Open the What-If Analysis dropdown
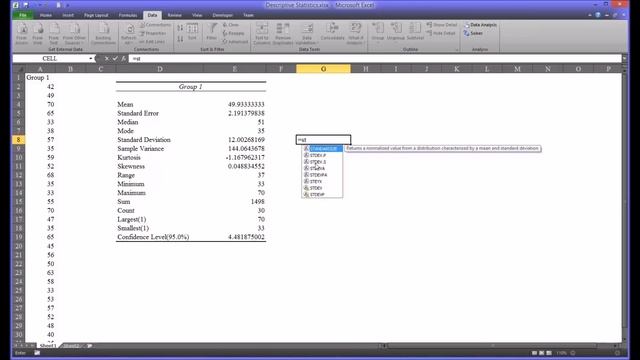The image size is (640, 360). click(355, 34)
